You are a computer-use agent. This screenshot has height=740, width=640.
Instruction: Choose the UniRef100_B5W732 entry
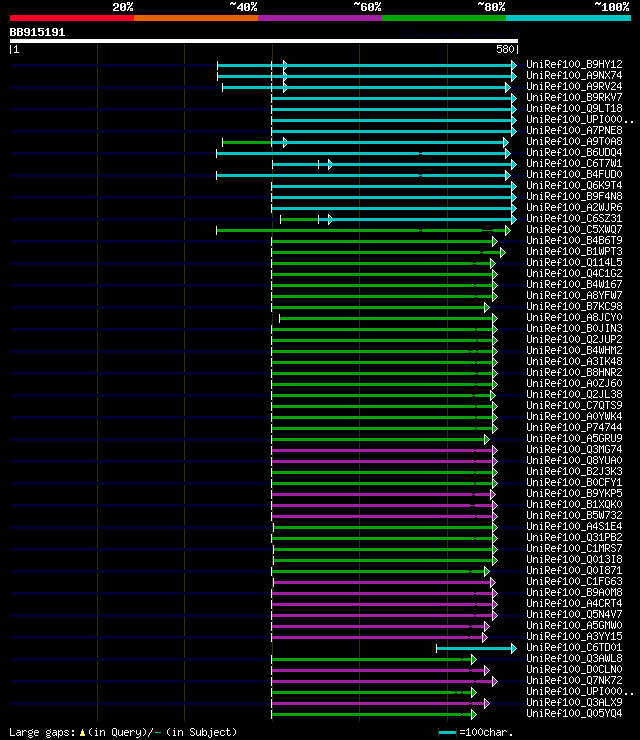[574, 515]
